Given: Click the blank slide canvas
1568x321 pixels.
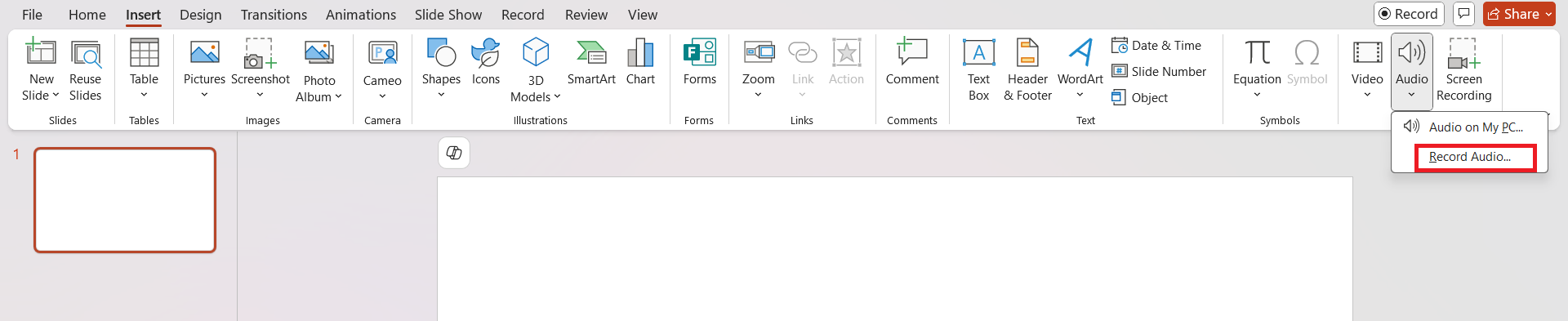Looking at the screenshot, I should (895, 248).
